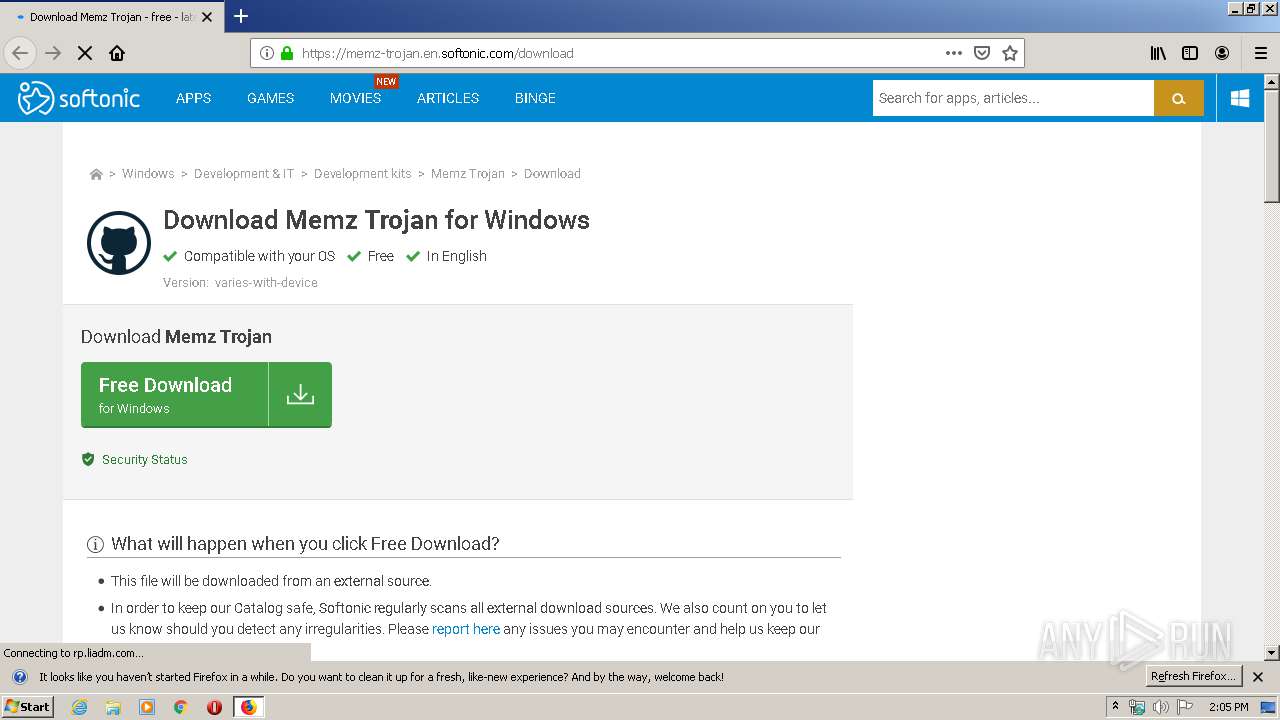
Task: Click the Download Memz Trojan for Windows heading
Action: click(376, 220)
